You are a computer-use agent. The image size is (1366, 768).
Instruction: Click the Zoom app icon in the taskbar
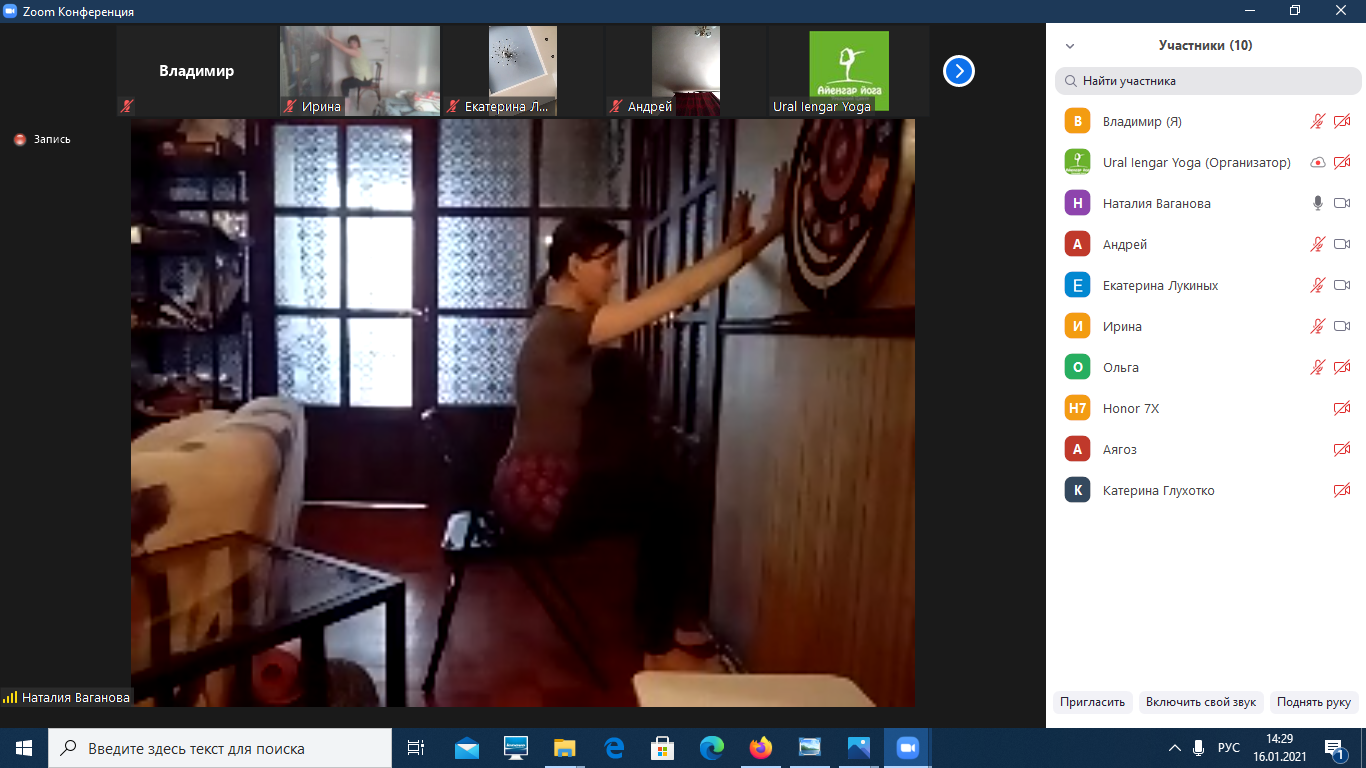click(907, 748)
